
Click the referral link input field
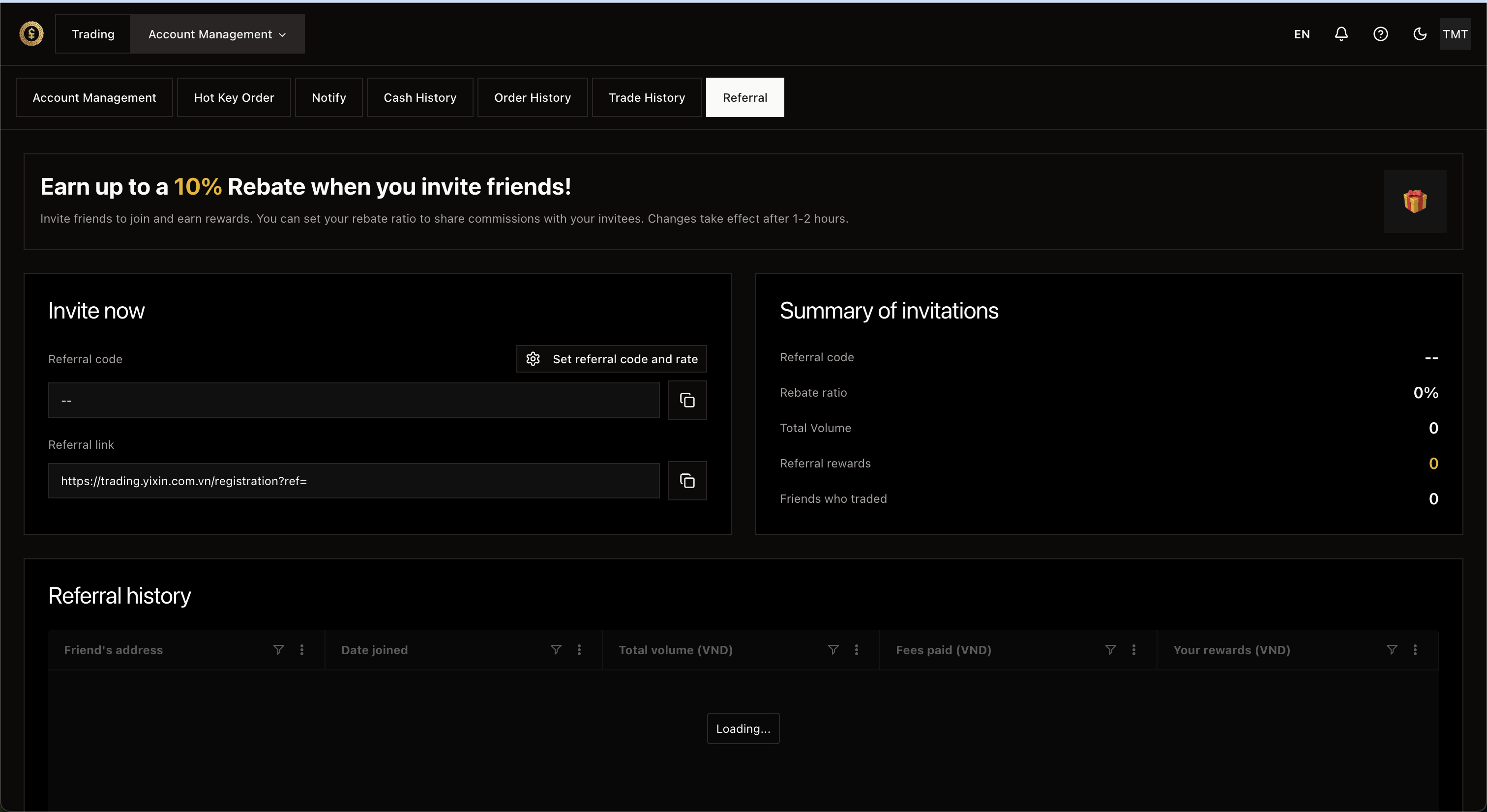point(353,481)
